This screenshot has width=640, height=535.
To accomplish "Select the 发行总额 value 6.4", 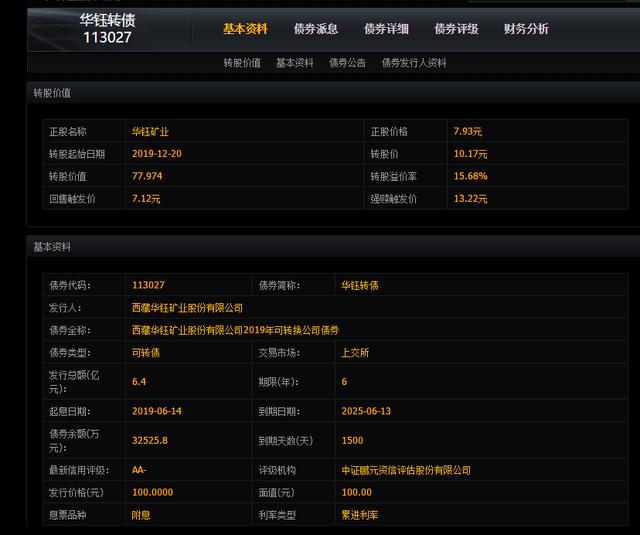I will [x=139, y=382].
